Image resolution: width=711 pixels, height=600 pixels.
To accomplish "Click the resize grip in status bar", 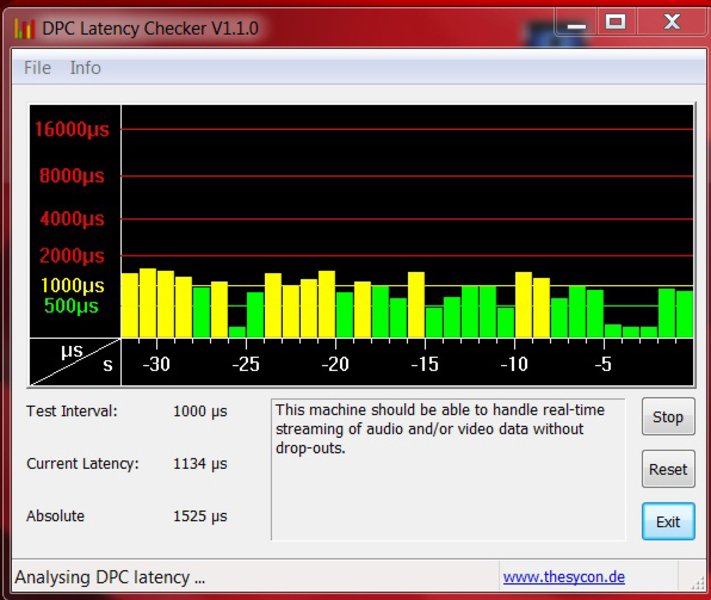I will click(698, 584).
